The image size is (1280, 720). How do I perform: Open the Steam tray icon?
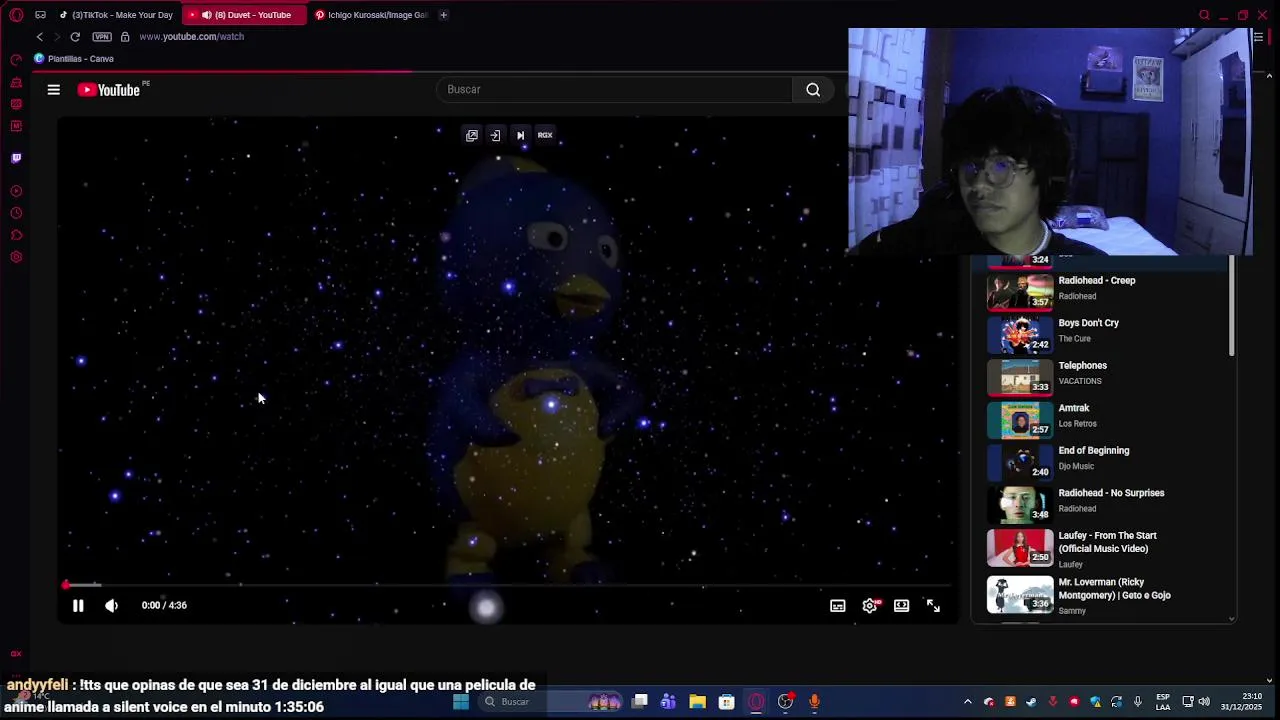click(x=1032, y=702)
